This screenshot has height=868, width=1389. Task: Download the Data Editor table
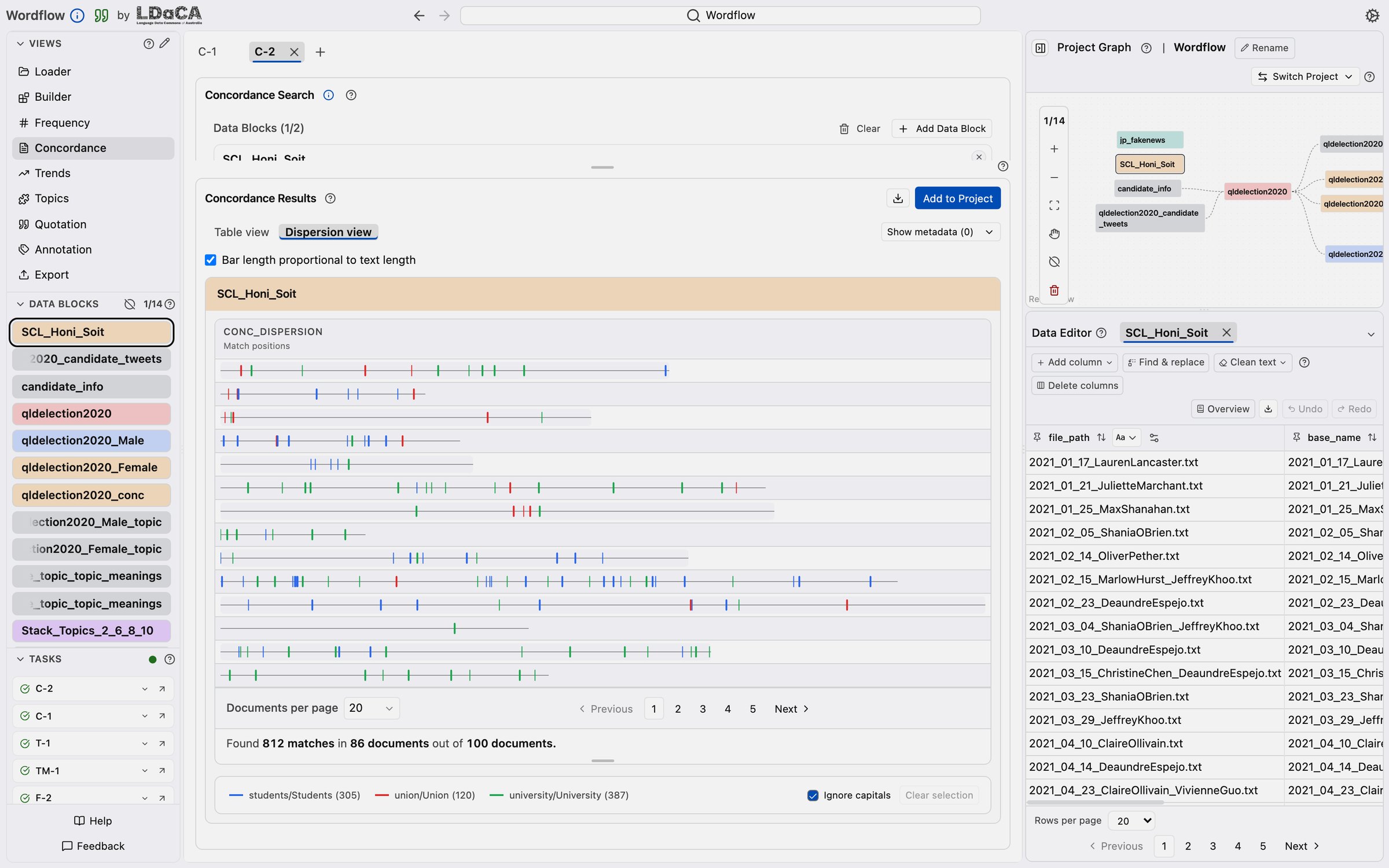coord(1268,409)
